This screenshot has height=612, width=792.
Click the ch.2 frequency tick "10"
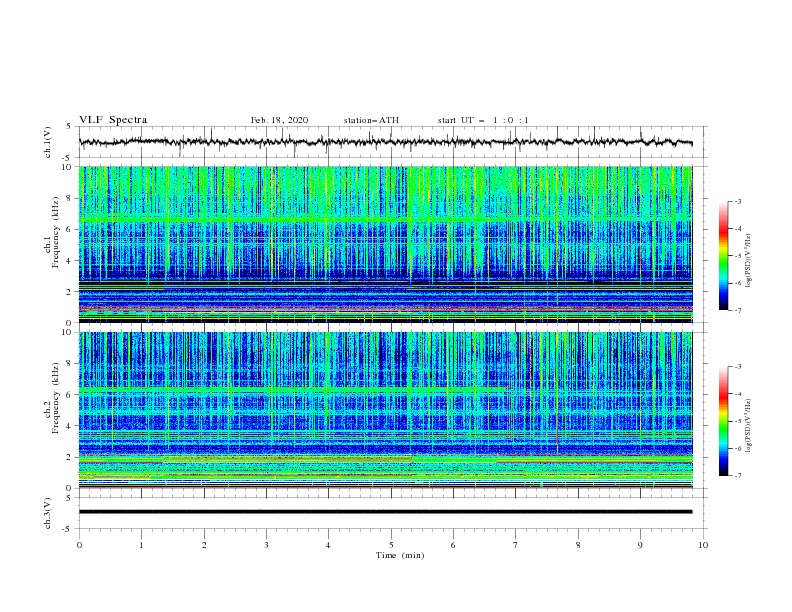click(x=67, y=332)
